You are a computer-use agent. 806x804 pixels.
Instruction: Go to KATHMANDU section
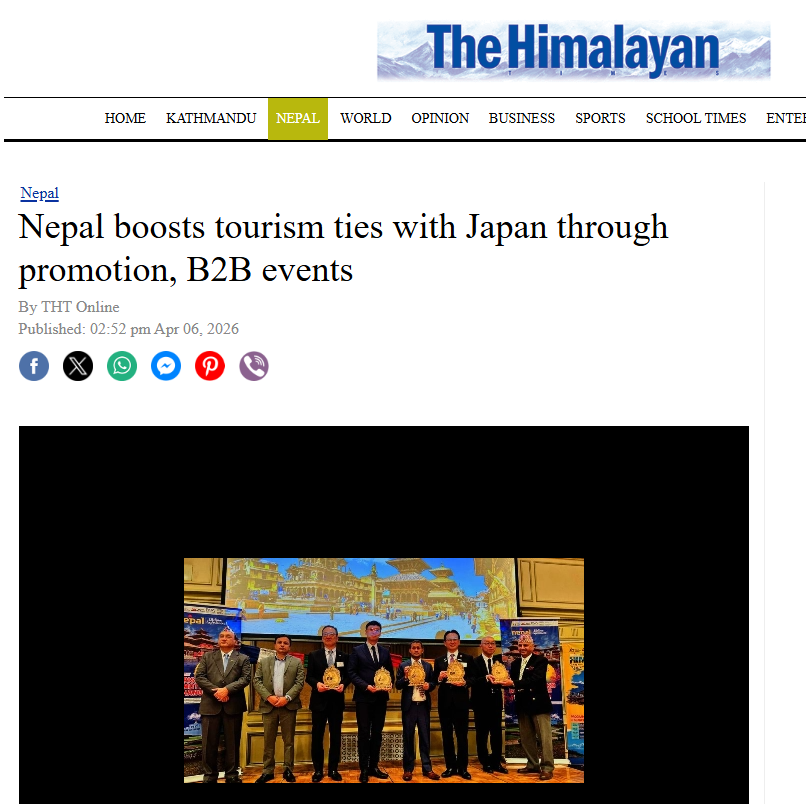[211, 118]
